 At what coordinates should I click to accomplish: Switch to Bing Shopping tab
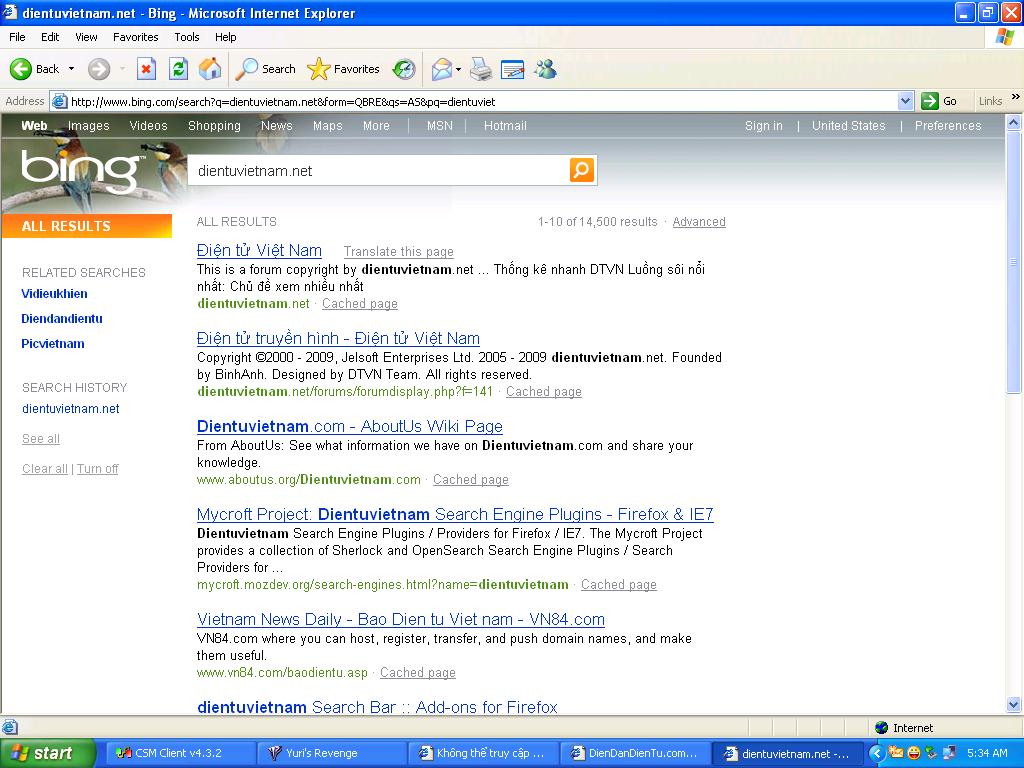pos(214,125)
